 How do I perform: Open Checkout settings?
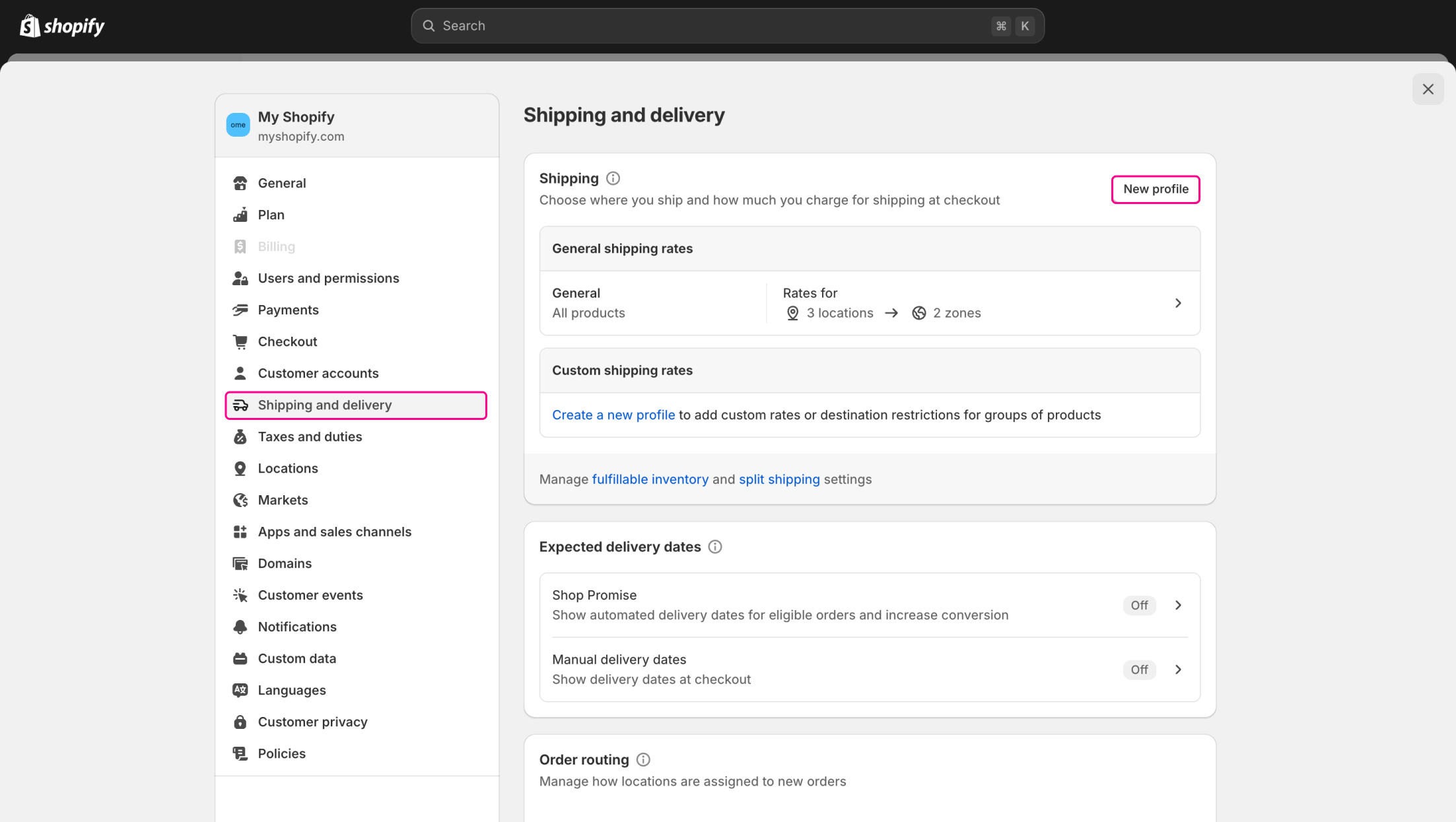(356, 341)
